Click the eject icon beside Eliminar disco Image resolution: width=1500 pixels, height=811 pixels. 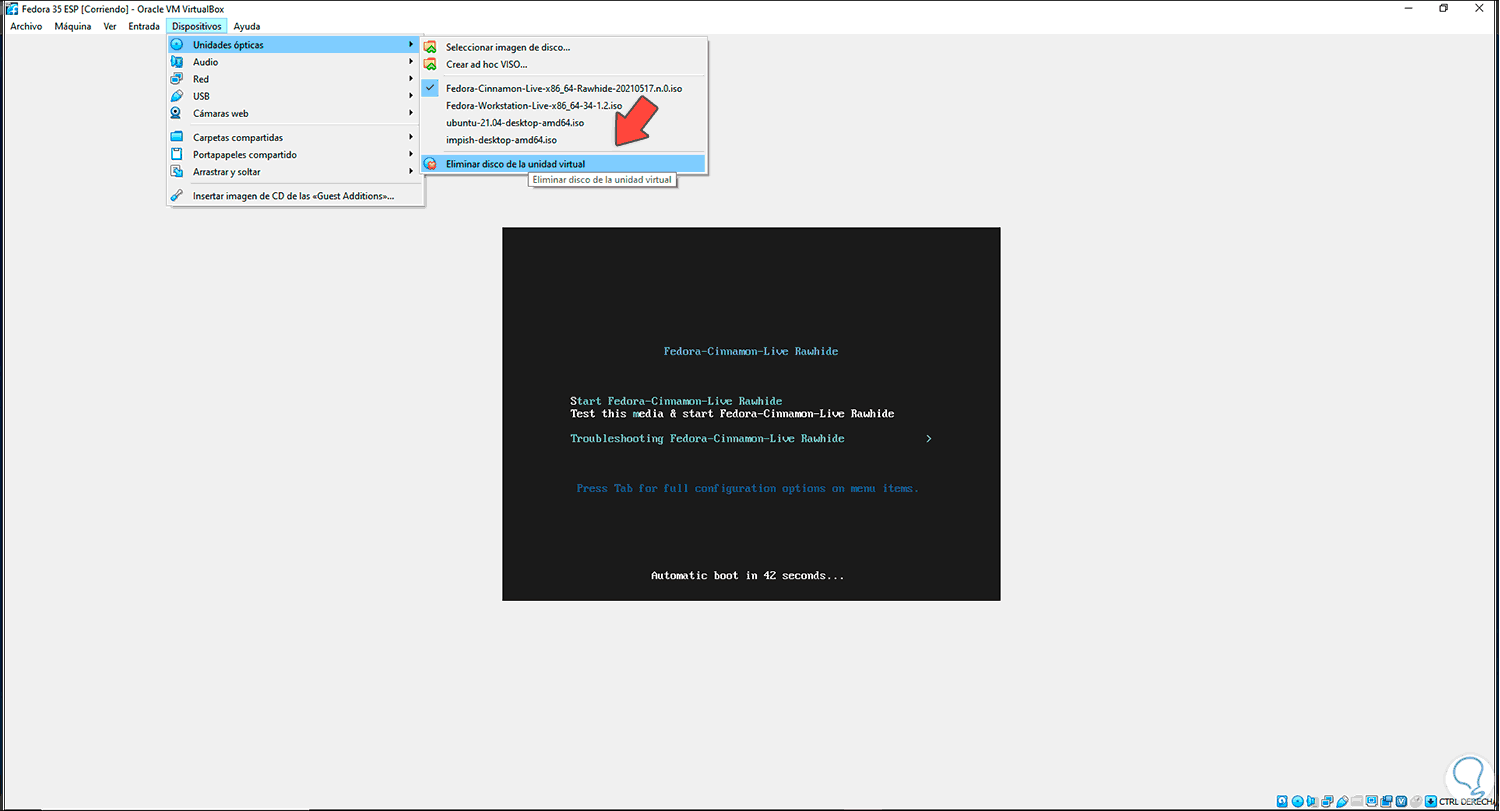click(x=430, y=163)
